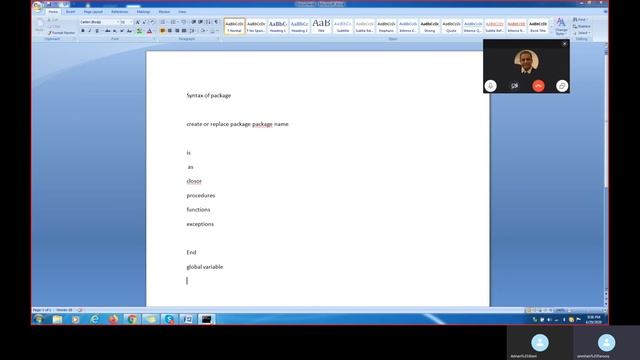Screen dimensions: 640x360
Task: Click the 'Syntax of package' line
Action: coord(209,95)
